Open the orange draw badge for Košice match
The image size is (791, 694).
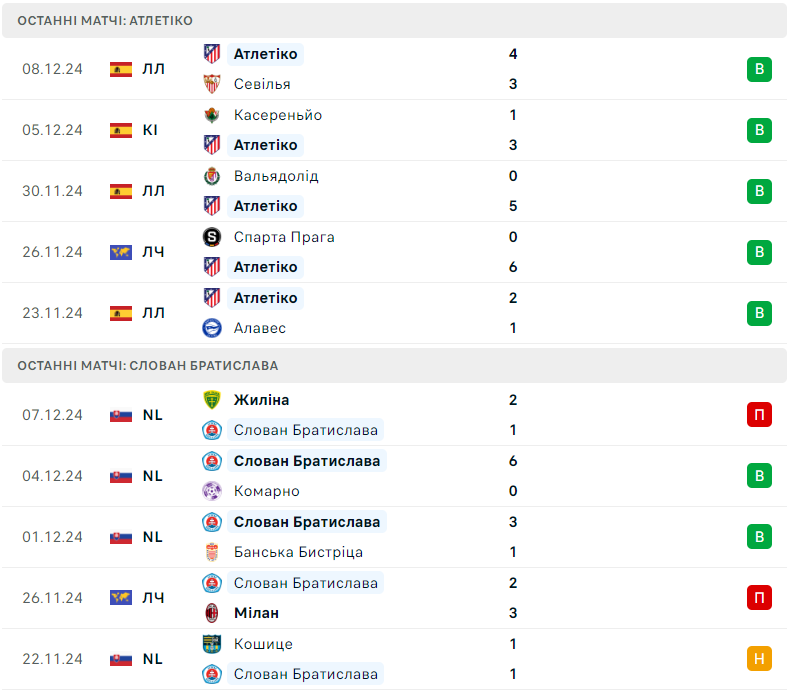[759, 659]
